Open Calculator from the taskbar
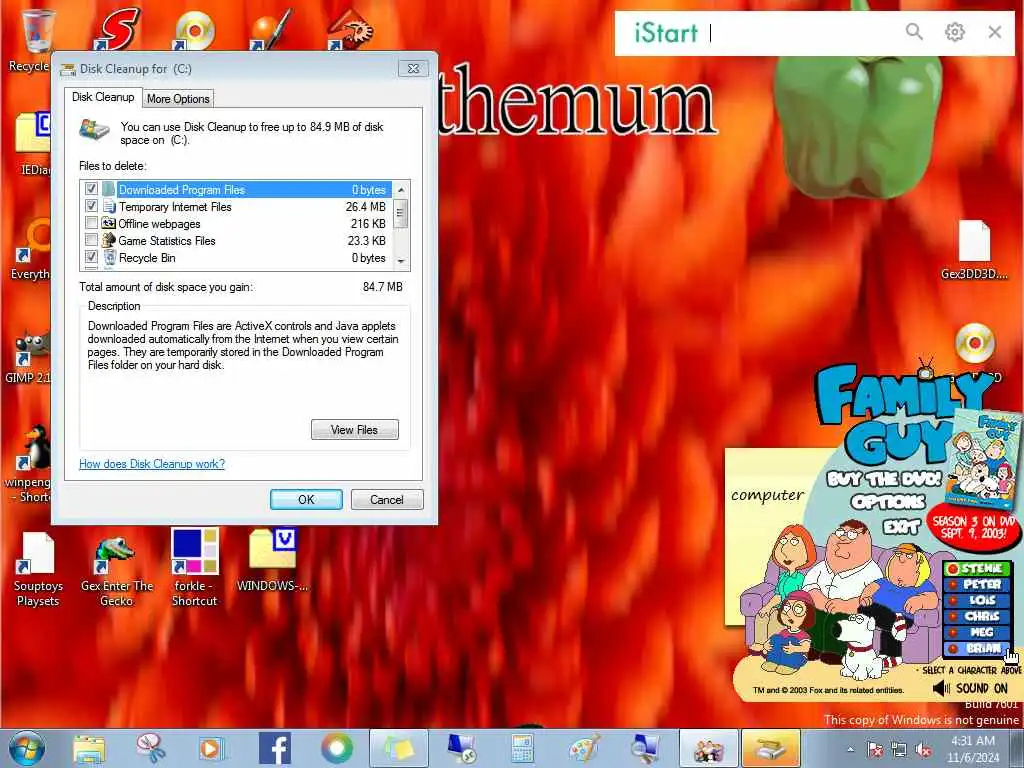This screenshot has width=1024, height=768. (x=522, y=748)
